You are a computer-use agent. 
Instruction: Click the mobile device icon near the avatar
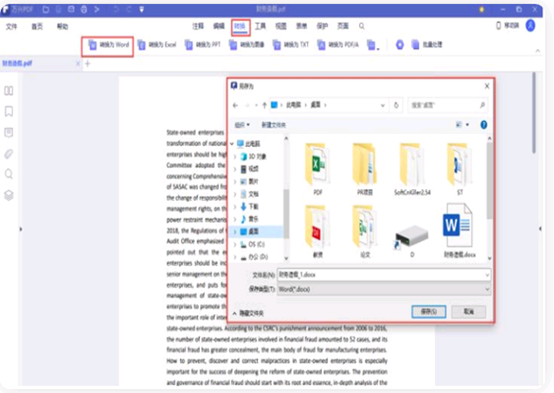click(499, 25)
